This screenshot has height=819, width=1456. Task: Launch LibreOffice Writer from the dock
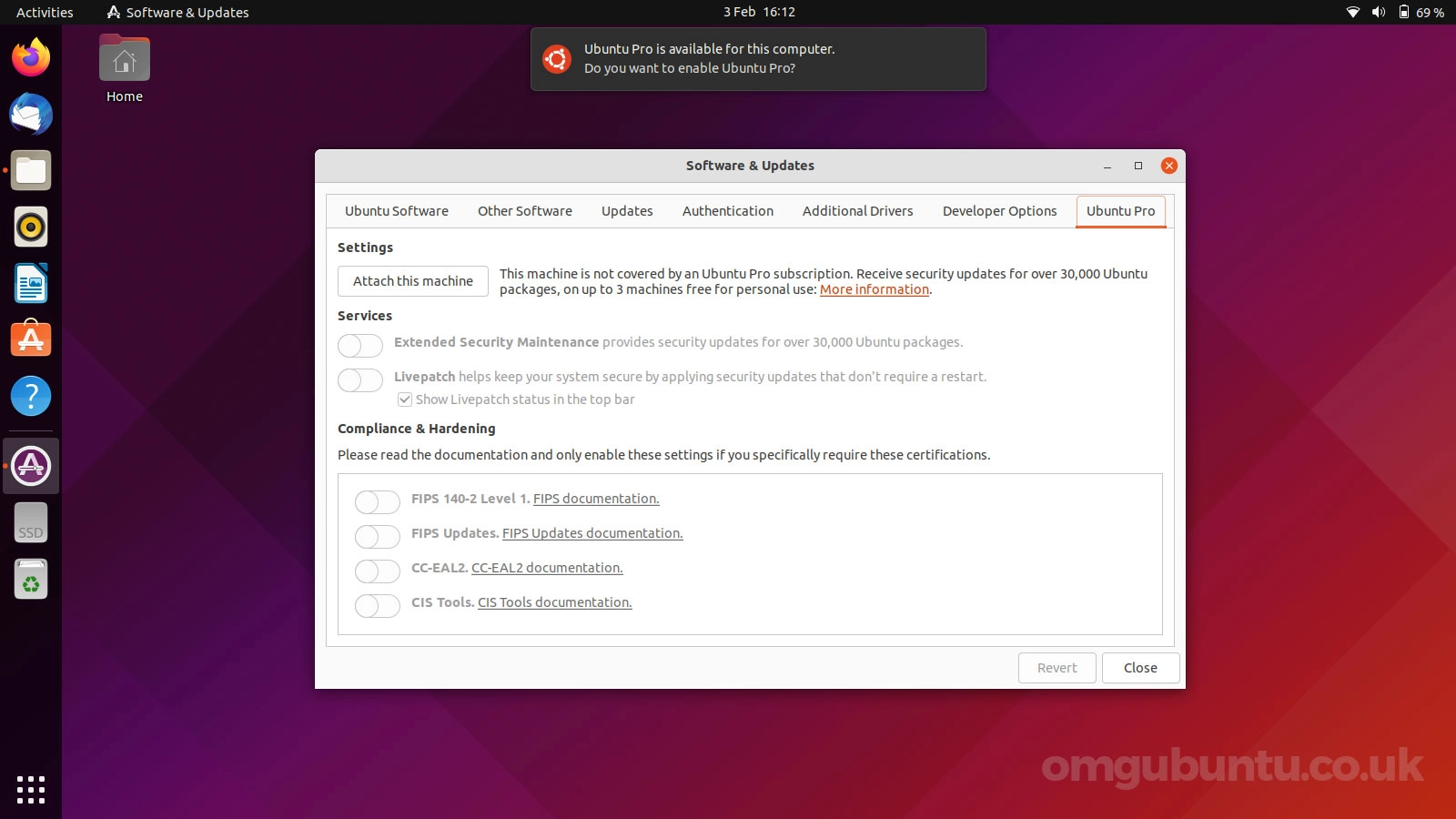click(x=31, y=284)
